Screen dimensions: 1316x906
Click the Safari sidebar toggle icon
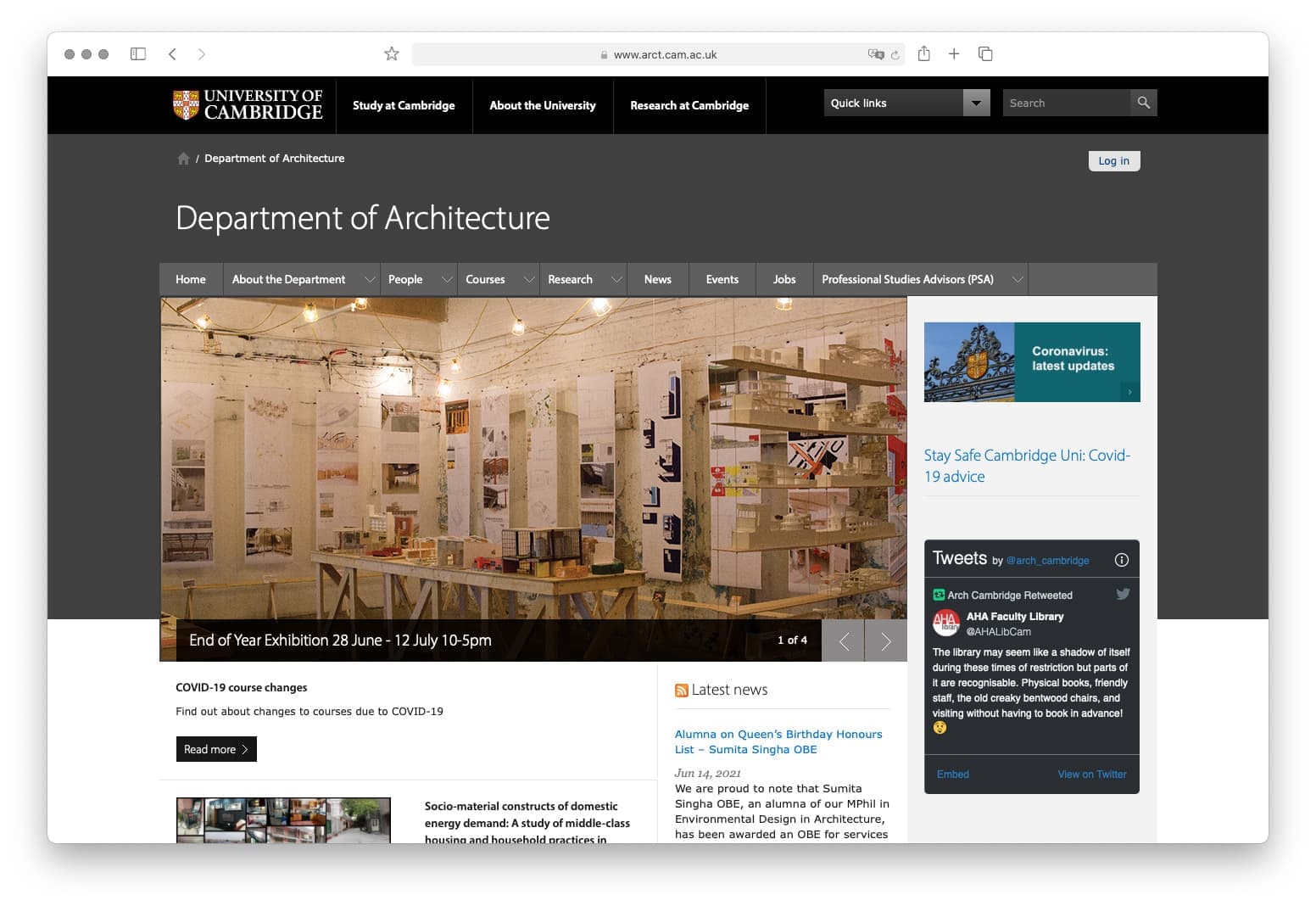tap(138, 54)
